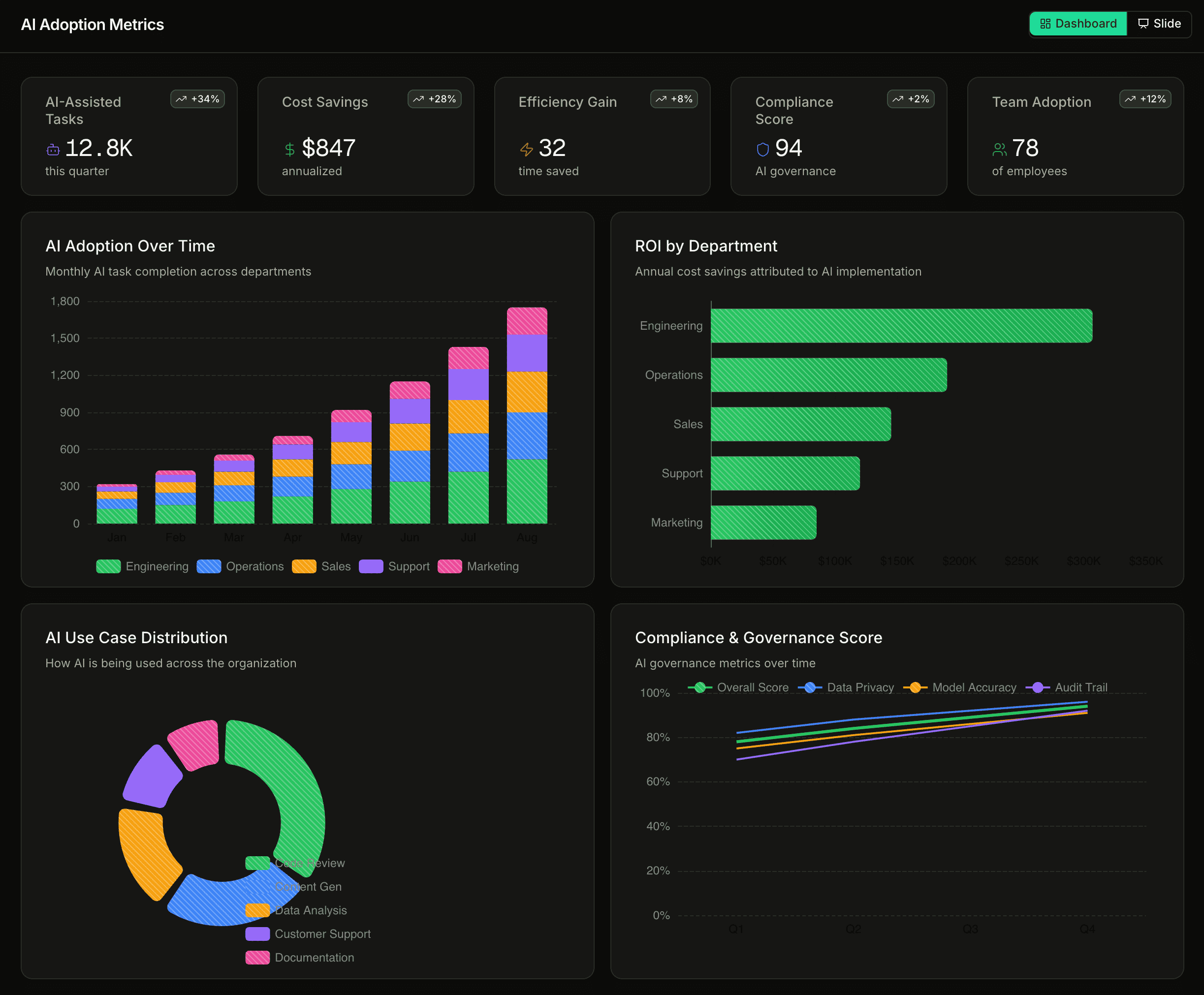The image size is (1204, 995).
Task: Toggle the Engineering legend in adoption chart
Action: tap(143, 566)
